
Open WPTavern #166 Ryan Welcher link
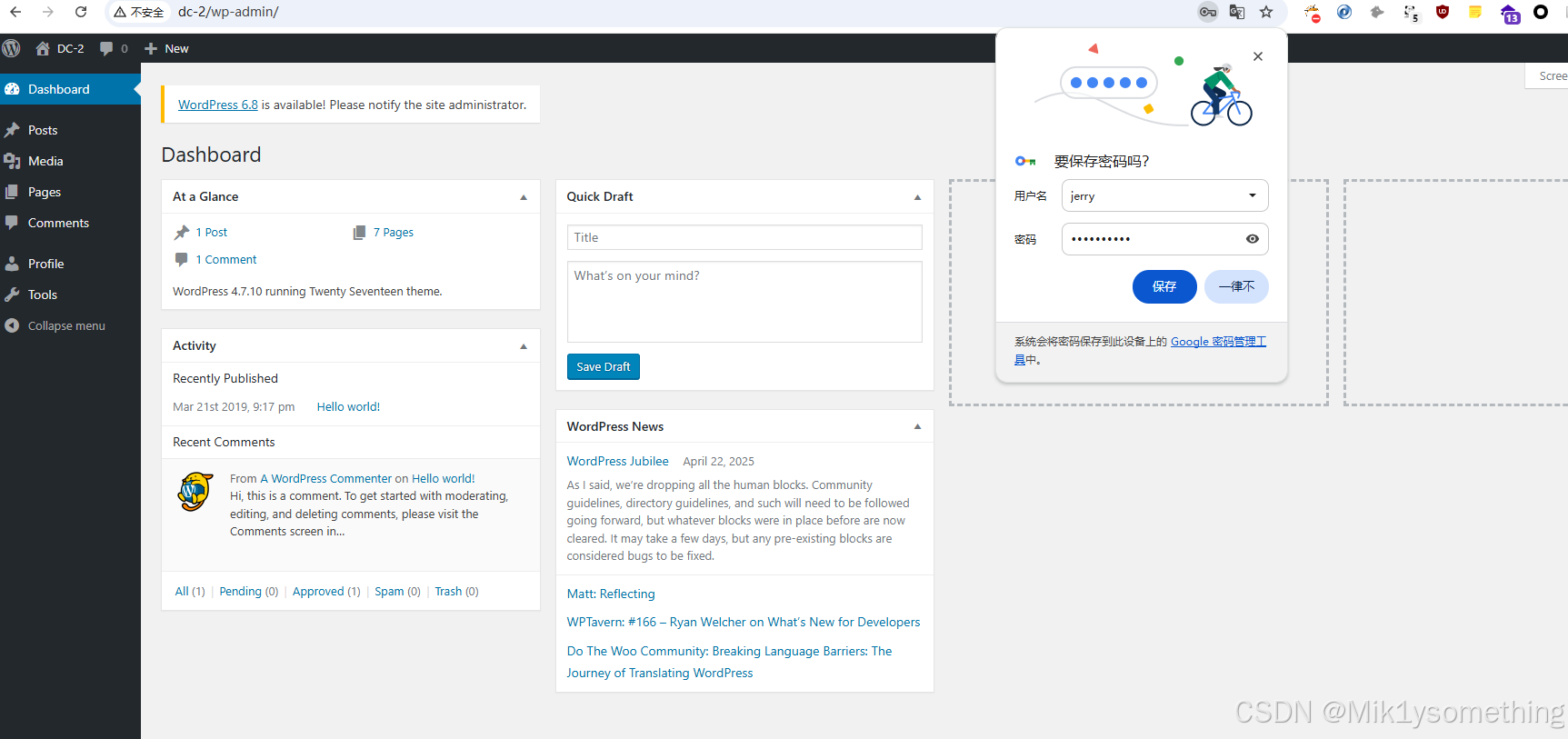(x=744, y=623)
